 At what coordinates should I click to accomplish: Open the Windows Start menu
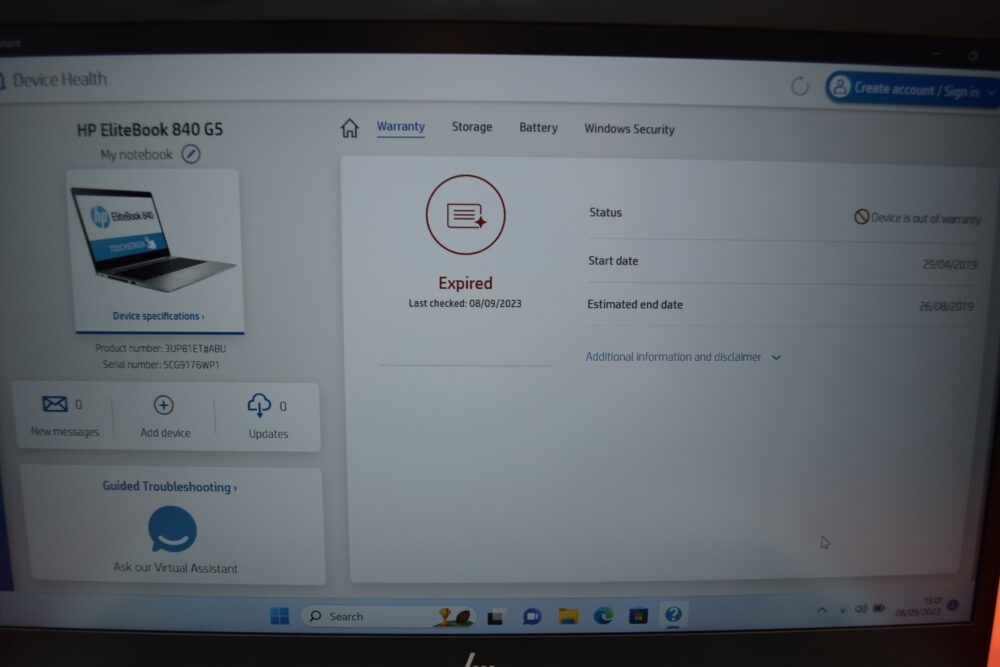tap(279, 615)
